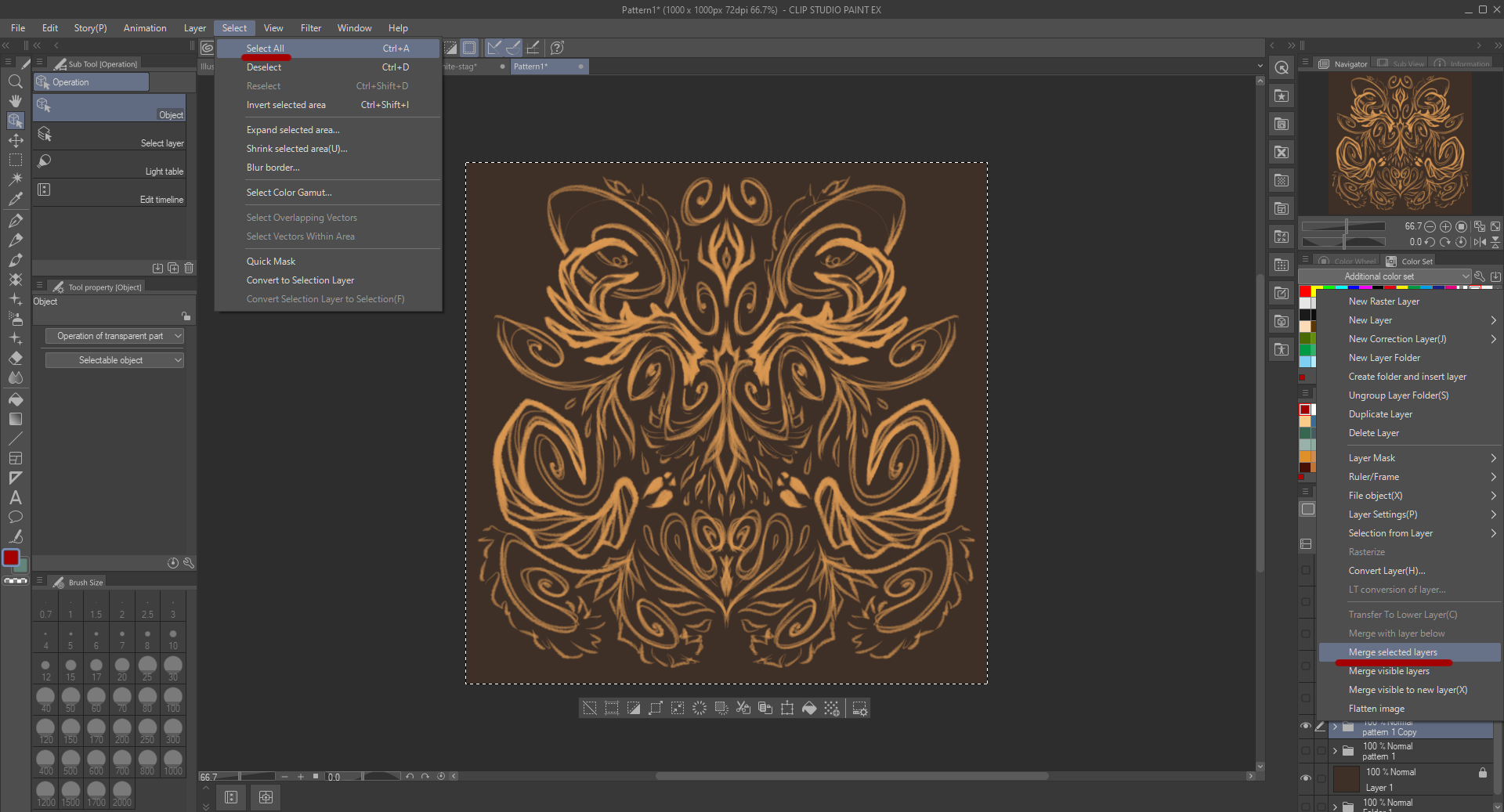Click Invert selected area launcher icon
This screenshot has height=812, width=1504.
[x=634, y=709]
